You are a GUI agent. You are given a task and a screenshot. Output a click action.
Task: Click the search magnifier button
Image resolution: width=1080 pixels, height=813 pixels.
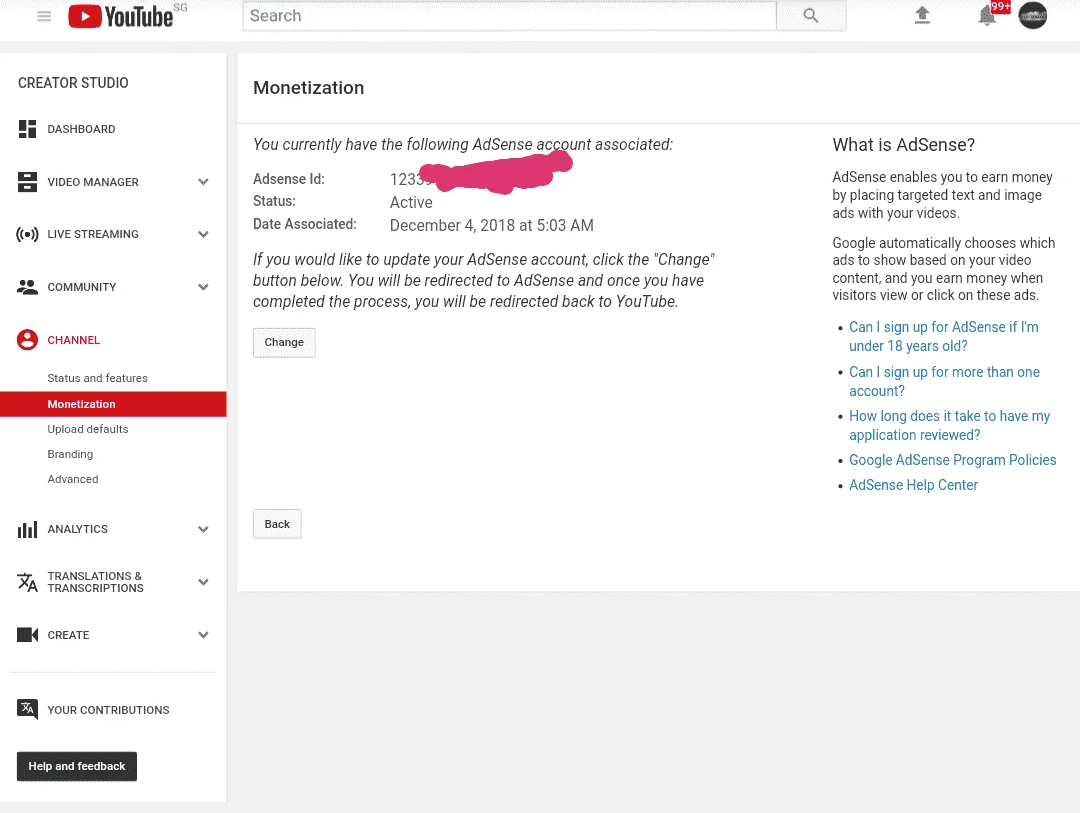[811, 16]
